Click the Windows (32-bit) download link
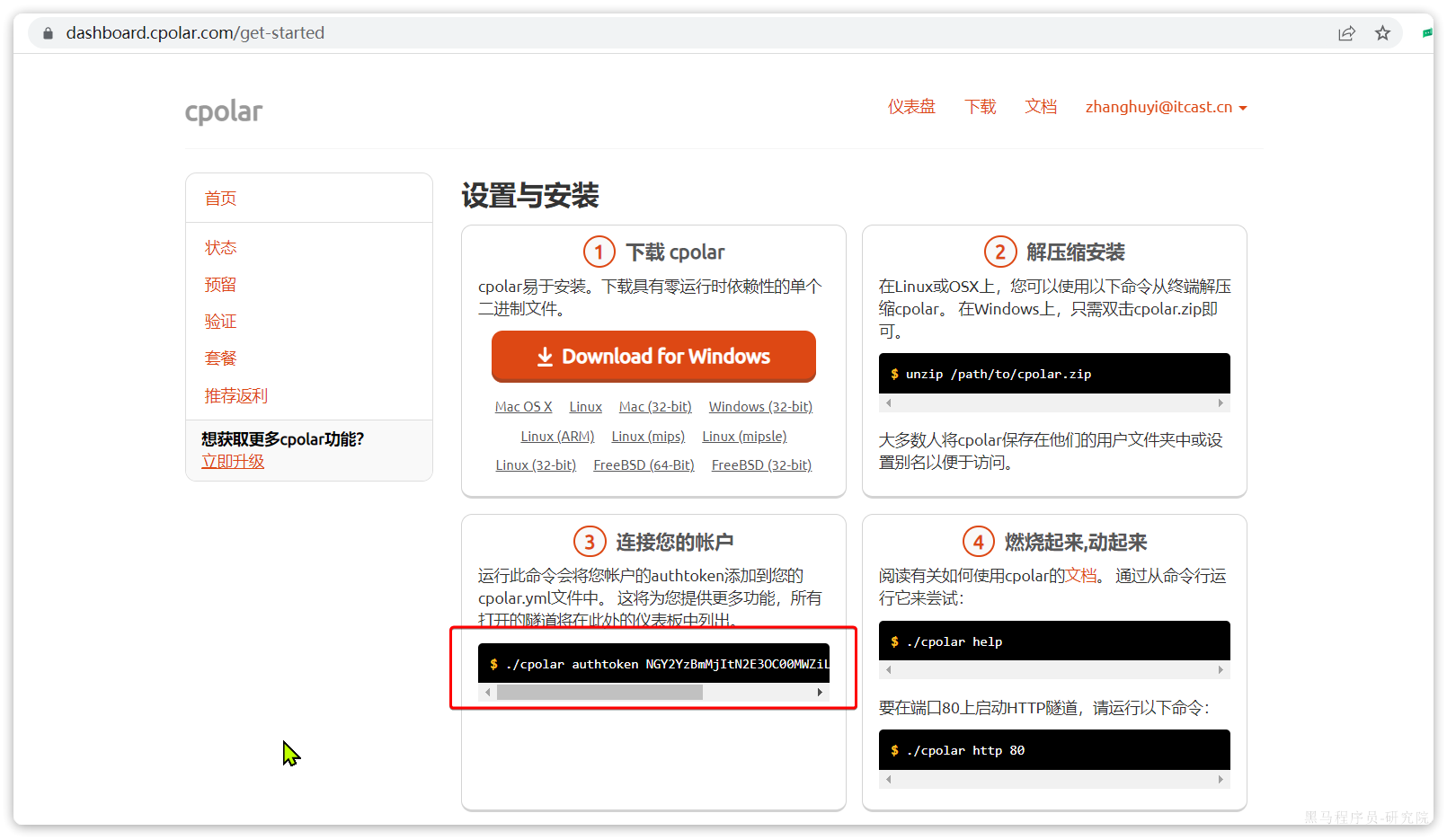The image size is (1447, 840). [760, 407]
